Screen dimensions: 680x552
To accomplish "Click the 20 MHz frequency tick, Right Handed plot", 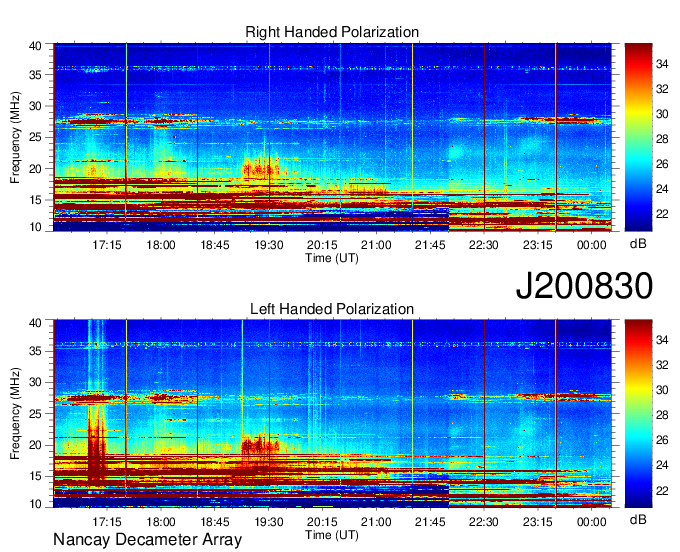I will pos(36,169).
